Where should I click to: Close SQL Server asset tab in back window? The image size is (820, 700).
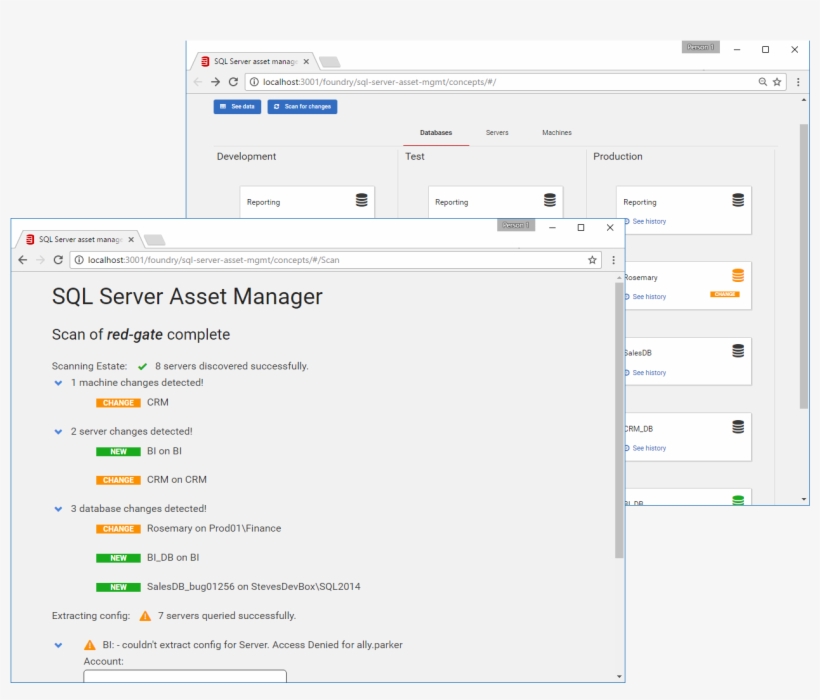pos(306,62)
